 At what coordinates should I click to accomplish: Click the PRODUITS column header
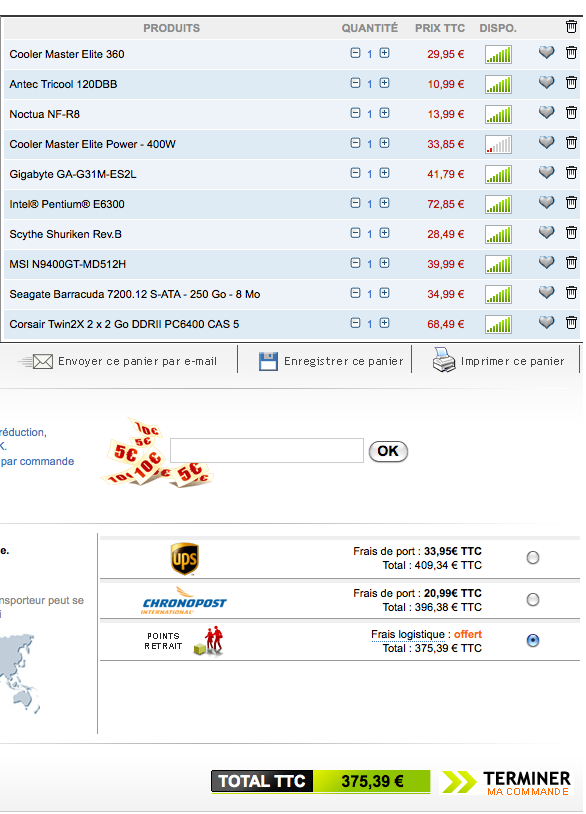click(x=171, y=28)
